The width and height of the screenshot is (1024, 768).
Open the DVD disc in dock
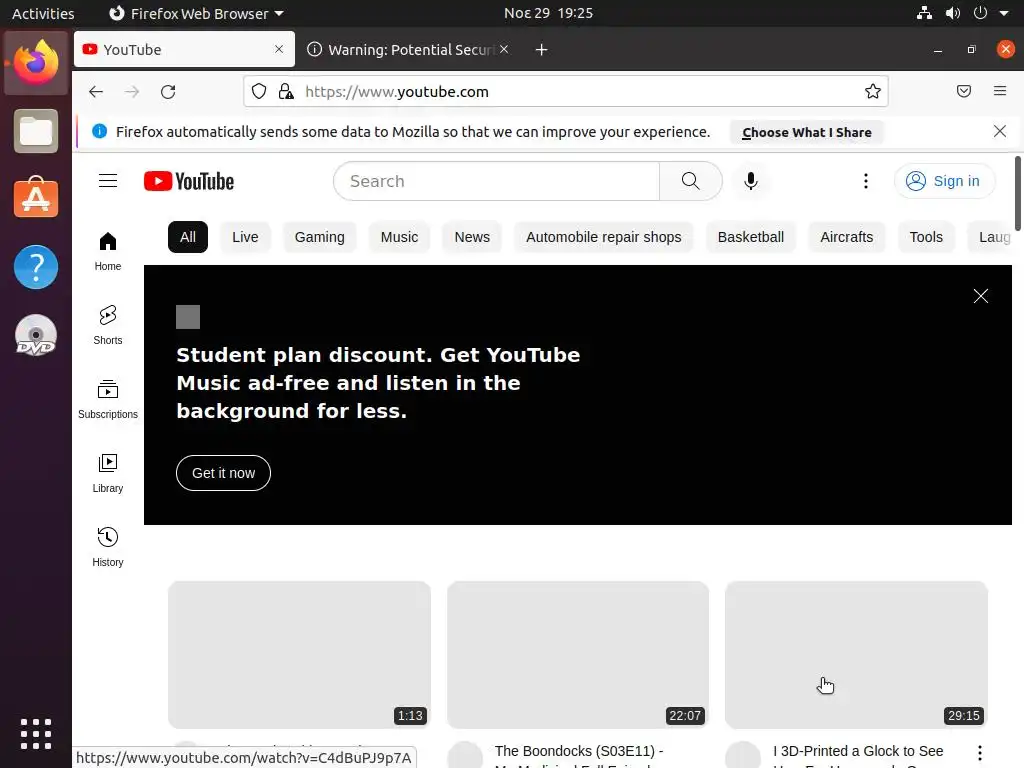(x=36, y=335)
